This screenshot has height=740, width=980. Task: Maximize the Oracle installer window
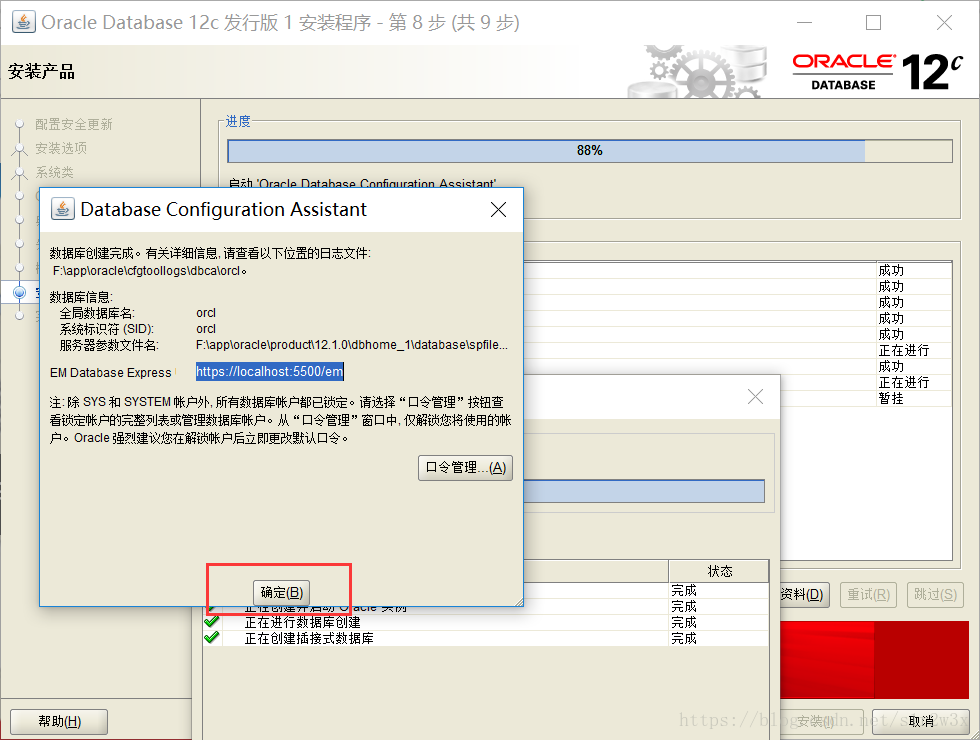coord(873,22)
